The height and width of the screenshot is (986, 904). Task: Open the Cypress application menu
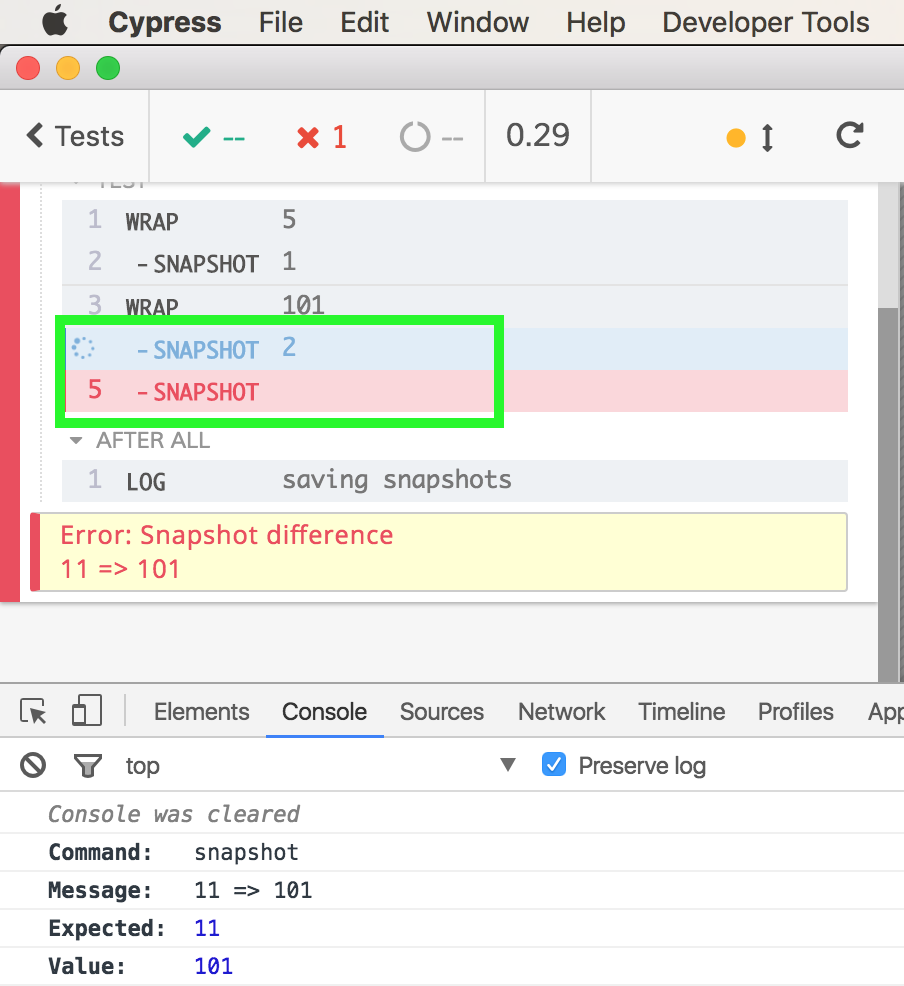[165, 23]
